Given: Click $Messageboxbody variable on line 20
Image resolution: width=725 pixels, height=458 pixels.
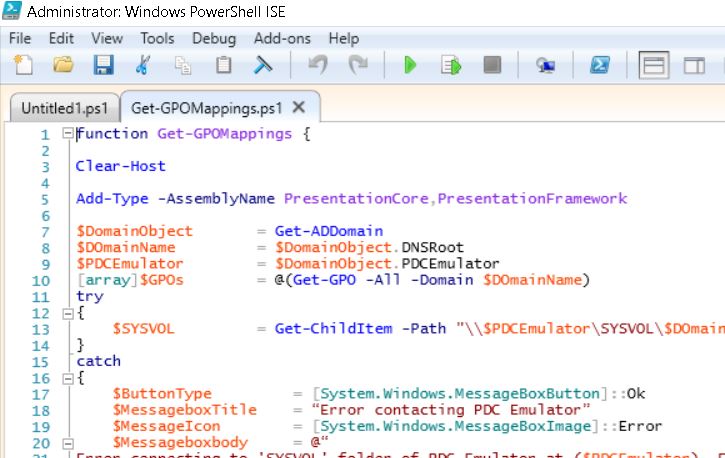Looking at the screenshot, I should pos(180,442).
